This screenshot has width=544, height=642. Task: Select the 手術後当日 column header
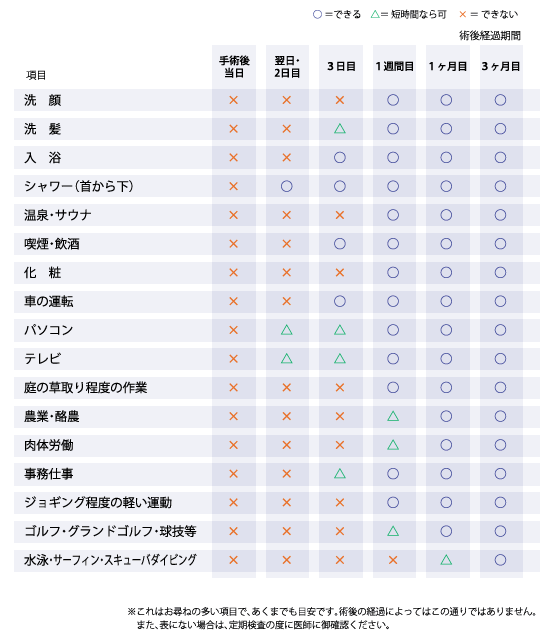coord(234,67)
